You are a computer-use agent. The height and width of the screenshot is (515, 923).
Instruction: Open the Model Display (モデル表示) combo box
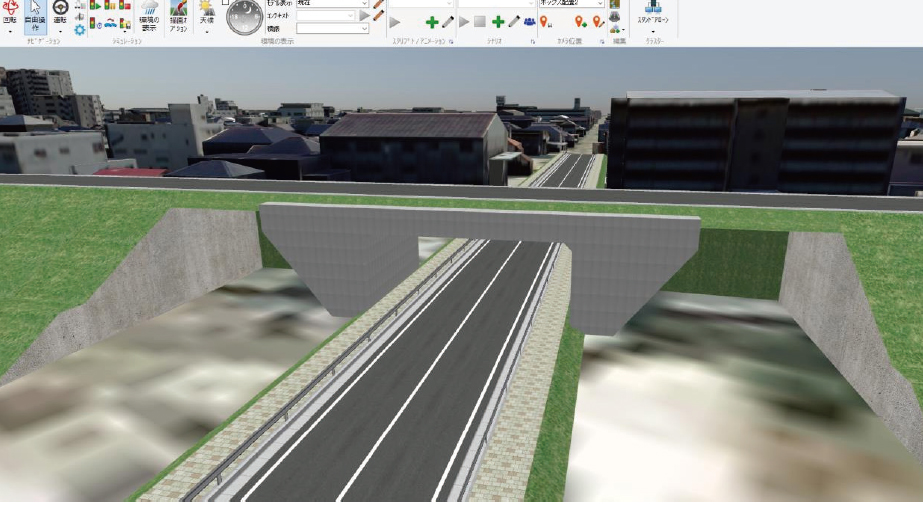pos(333,4)
